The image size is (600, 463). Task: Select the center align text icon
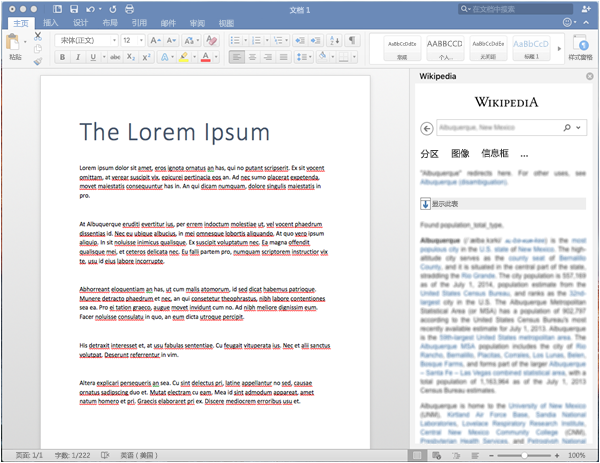[253, 57]
